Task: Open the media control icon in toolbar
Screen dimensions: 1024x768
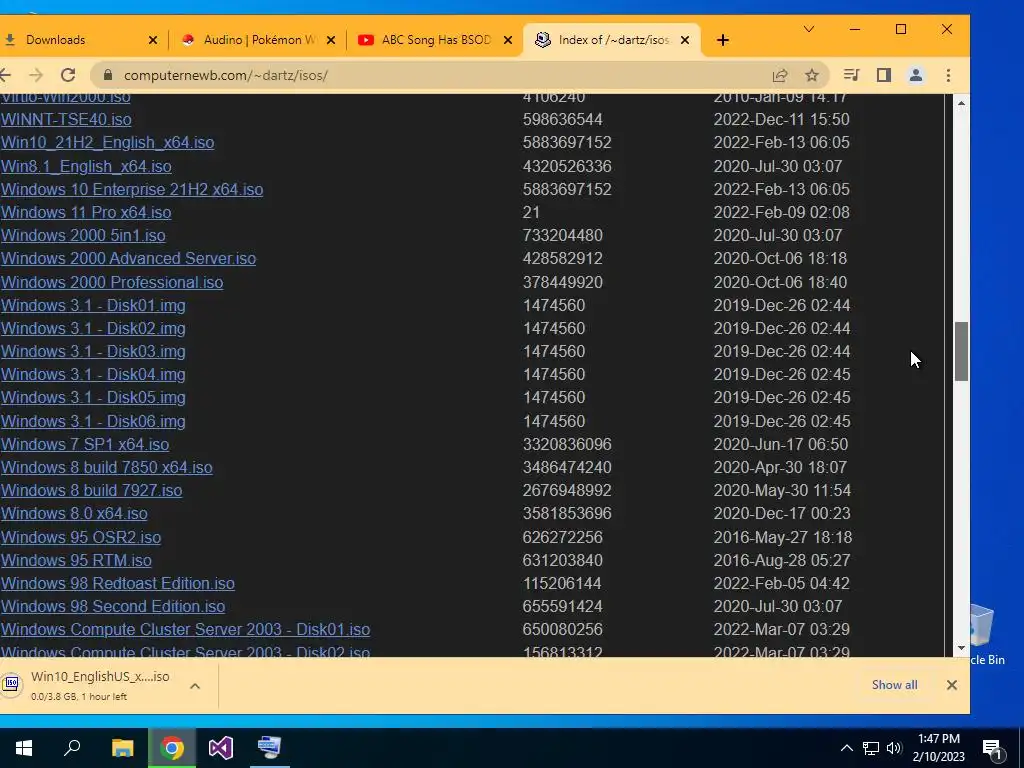Action: 851,75
